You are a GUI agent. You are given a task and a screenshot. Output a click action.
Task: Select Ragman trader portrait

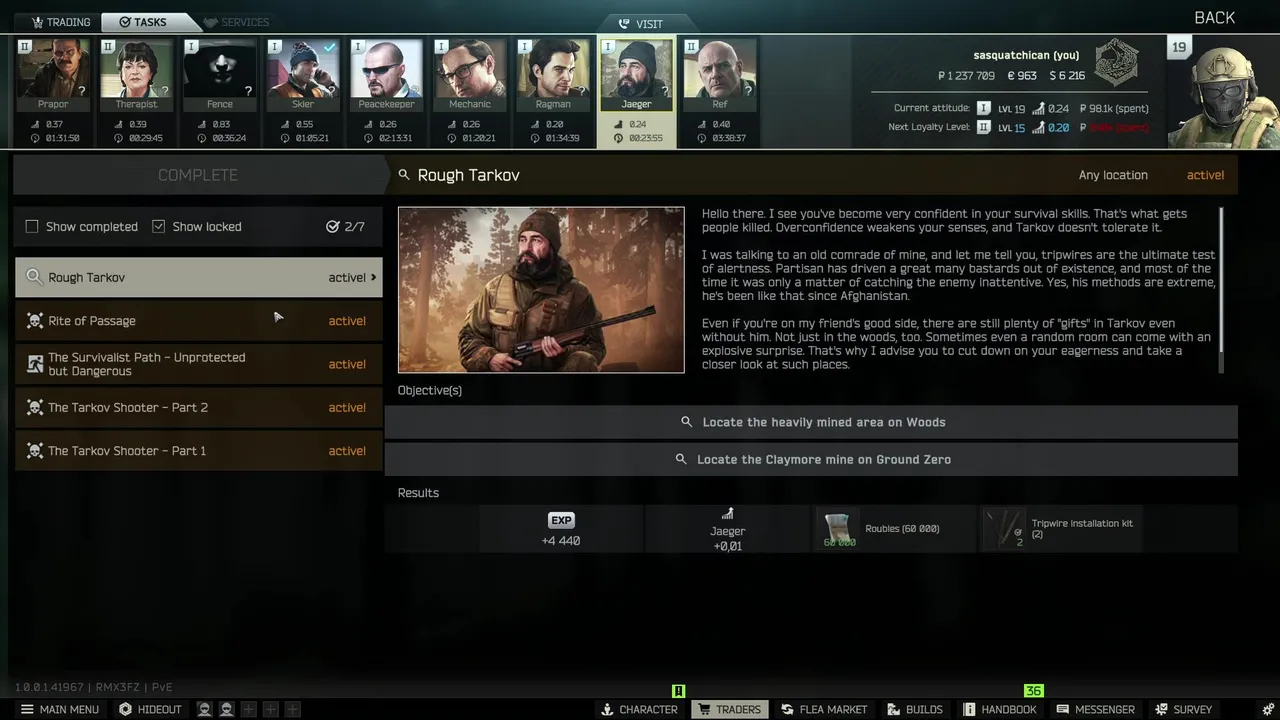(553, 75)
